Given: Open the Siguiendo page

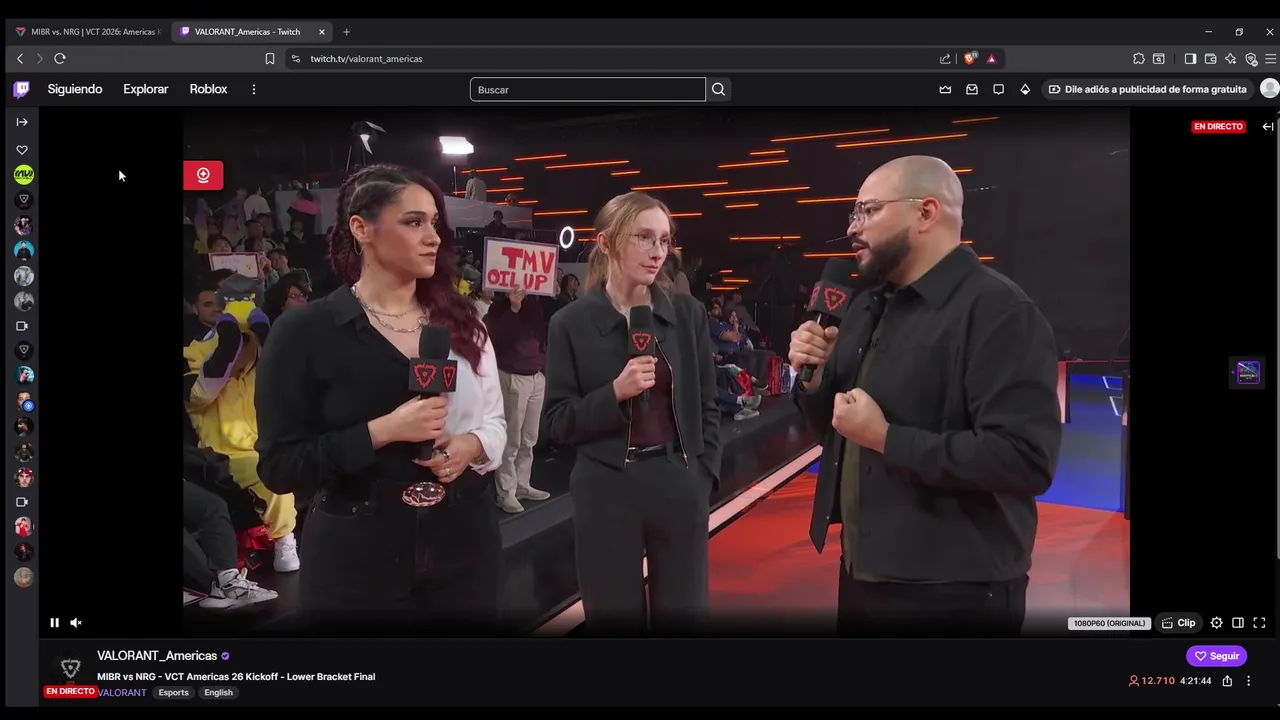Looking at the screenshot, I should pyautogui.click(x=75, y=89).
